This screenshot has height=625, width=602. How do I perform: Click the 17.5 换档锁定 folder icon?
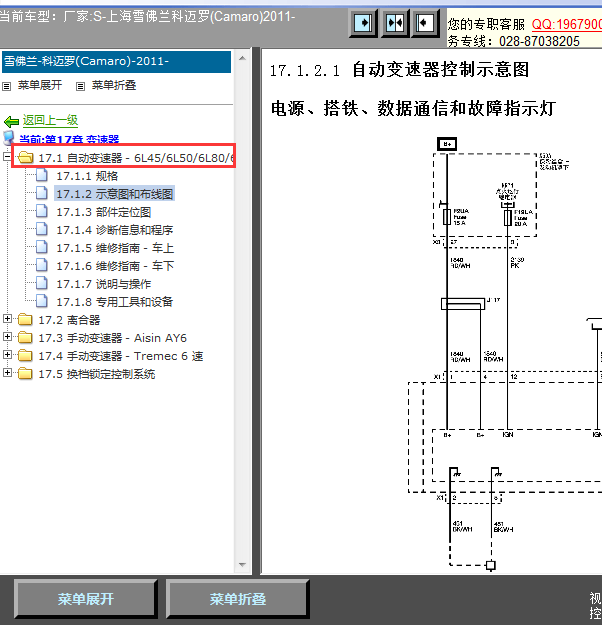click(x=25, y=373)
